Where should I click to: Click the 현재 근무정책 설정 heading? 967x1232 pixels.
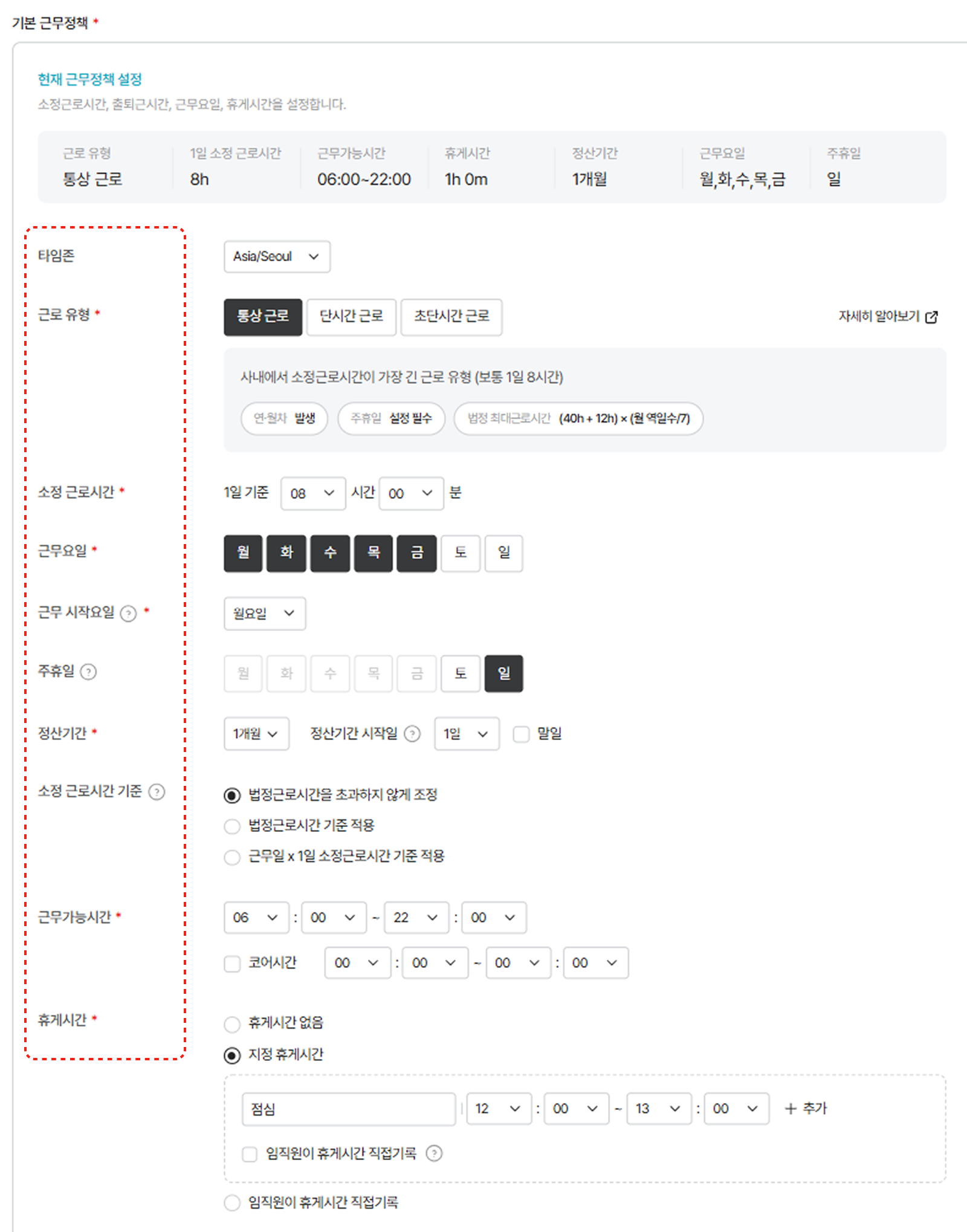90,79
